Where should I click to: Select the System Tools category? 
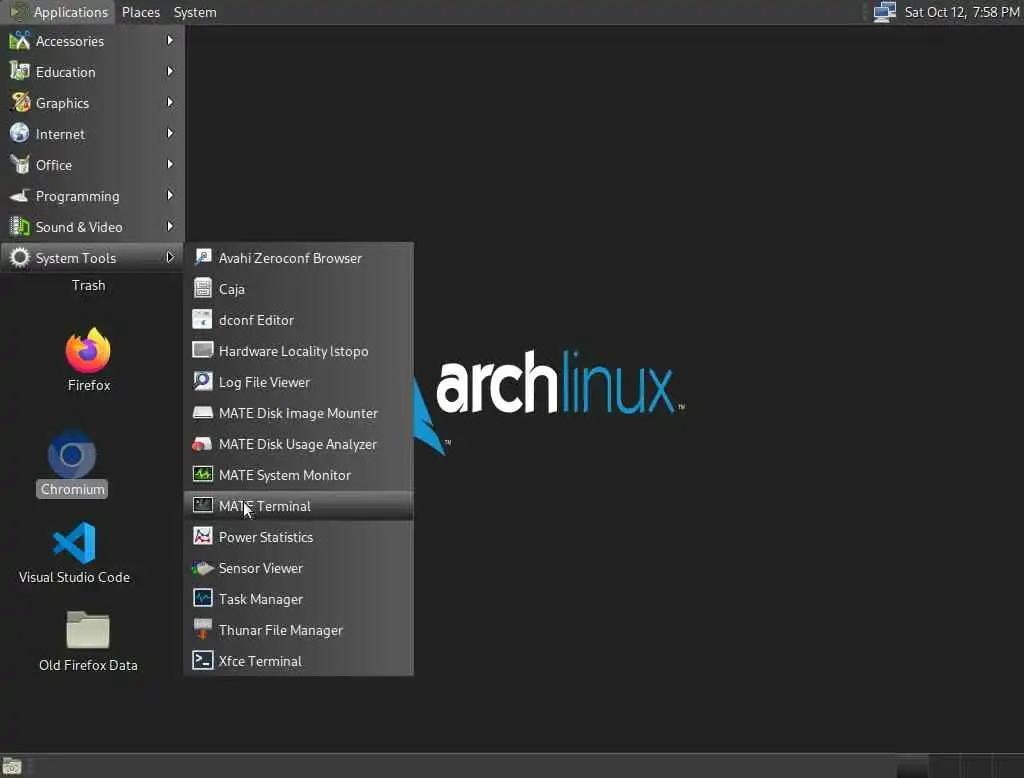point(92,258)
